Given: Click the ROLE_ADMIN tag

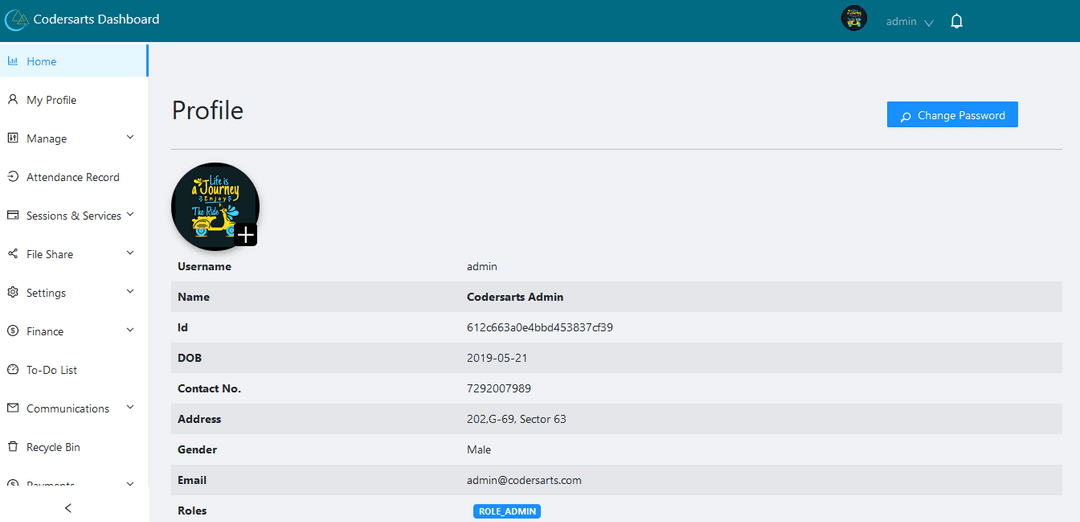Looking at the screenshot, I should pos(507,511).
